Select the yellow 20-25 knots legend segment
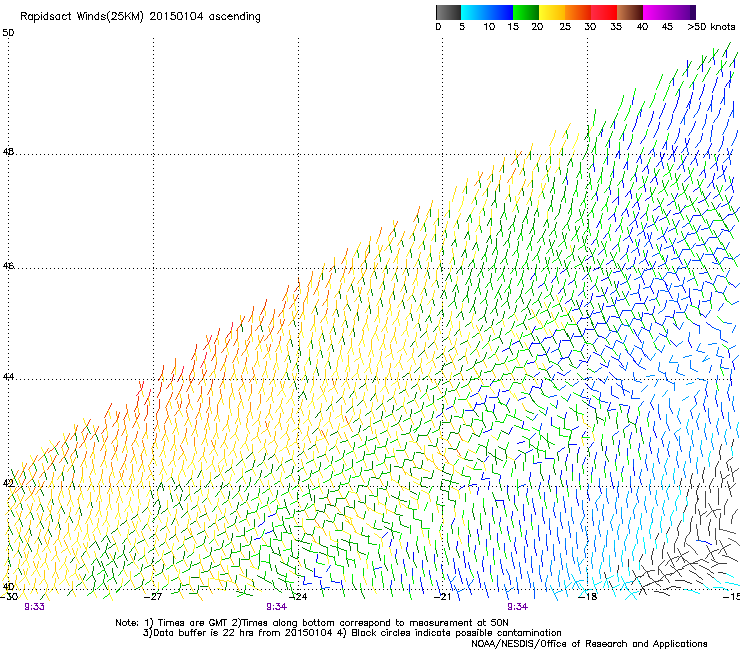This screenshot has height=650, width=740. coord(552,12)
